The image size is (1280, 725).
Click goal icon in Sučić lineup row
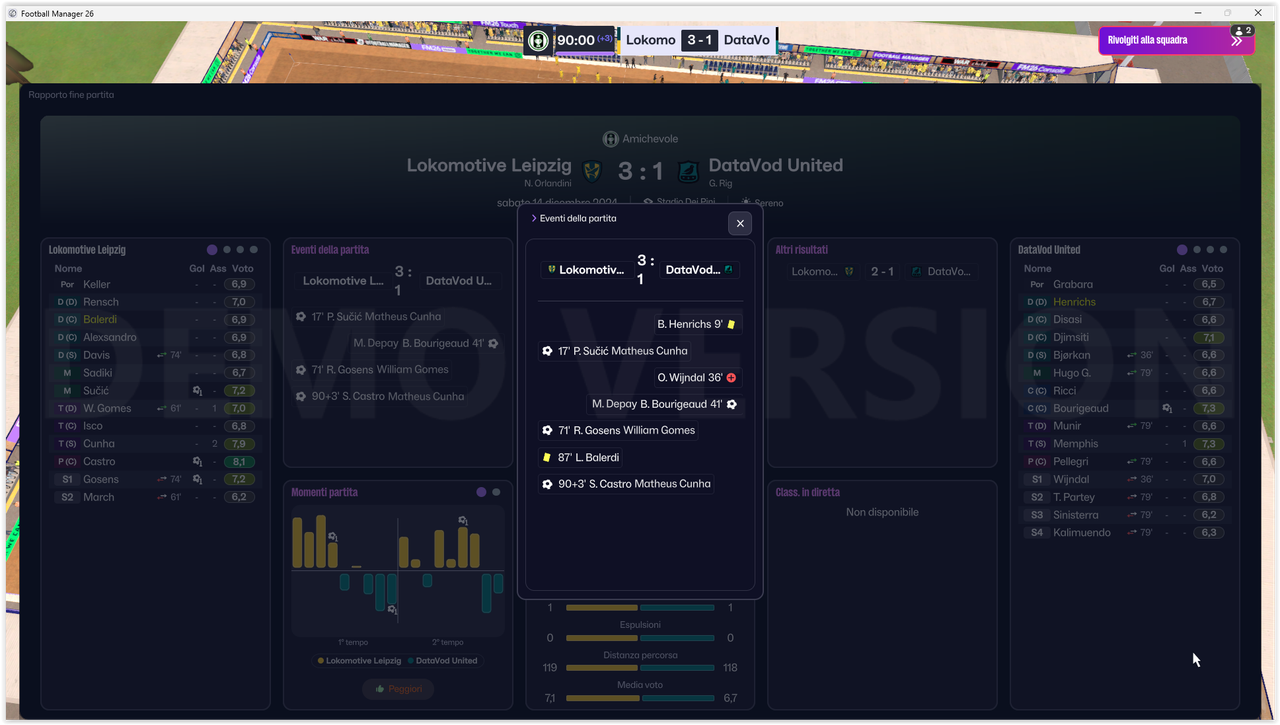point(197,391)
